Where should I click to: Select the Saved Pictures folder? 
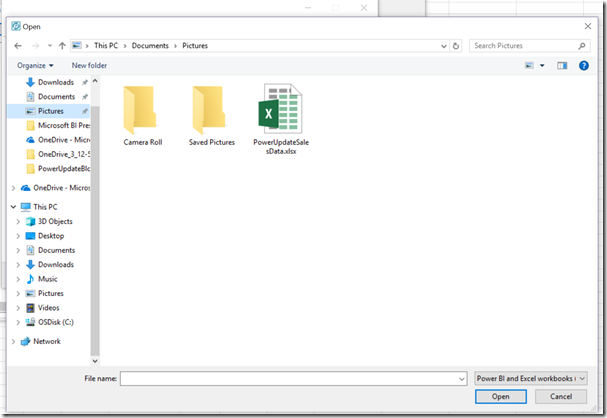pos(212,116)
